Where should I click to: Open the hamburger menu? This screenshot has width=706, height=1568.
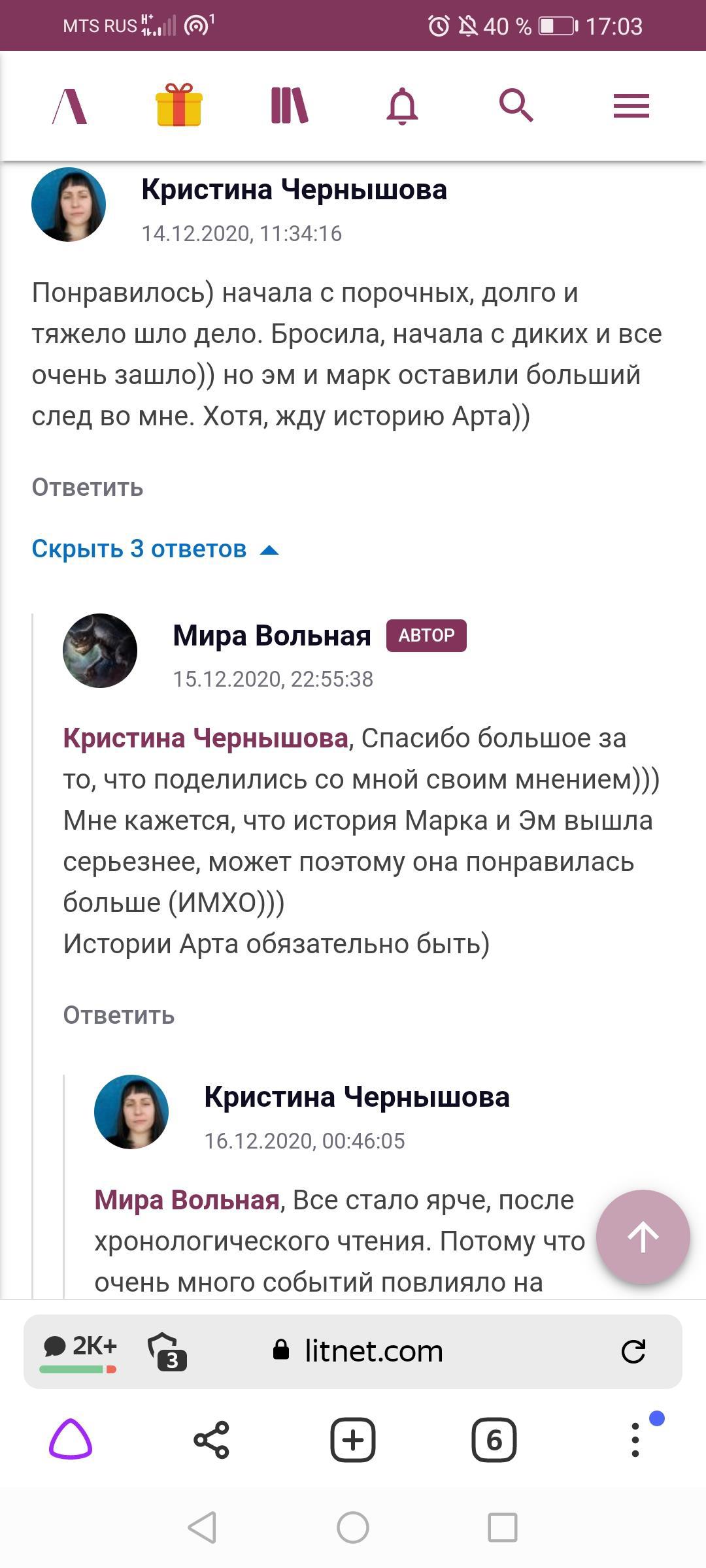(631, 106)
